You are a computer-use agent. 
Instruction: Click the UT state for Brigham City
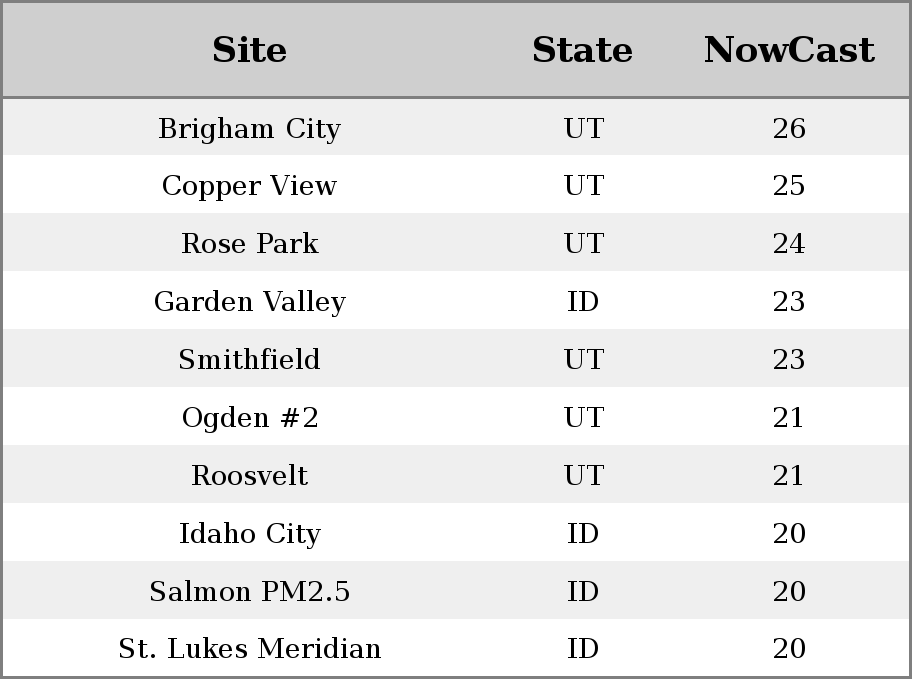pos(583,128)
